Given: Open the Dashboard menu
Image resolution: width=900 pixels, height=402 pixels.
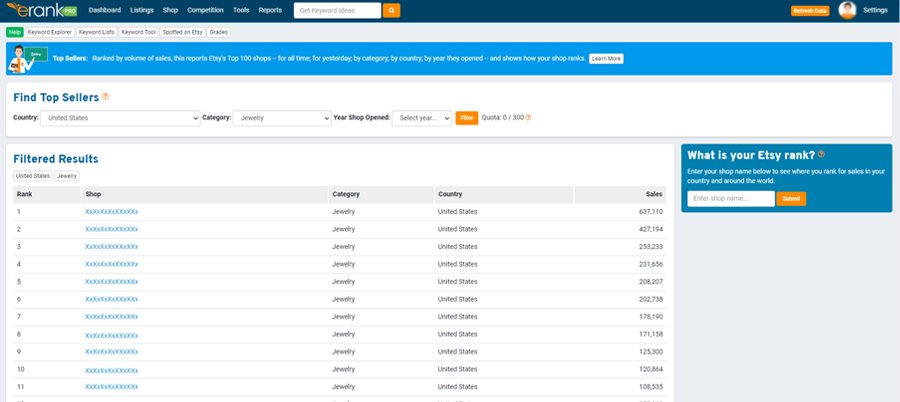Looking at the screenshot, I should [105, 10].
